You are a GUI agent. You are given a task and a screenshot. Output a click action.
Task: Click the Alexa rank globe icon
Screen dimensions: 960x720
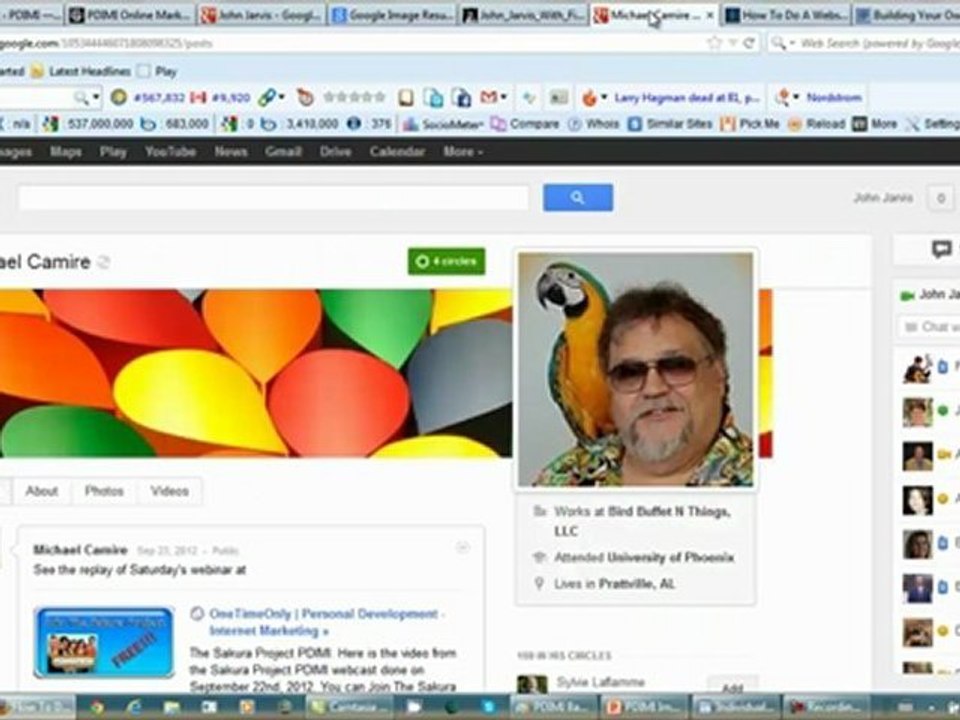119,97
